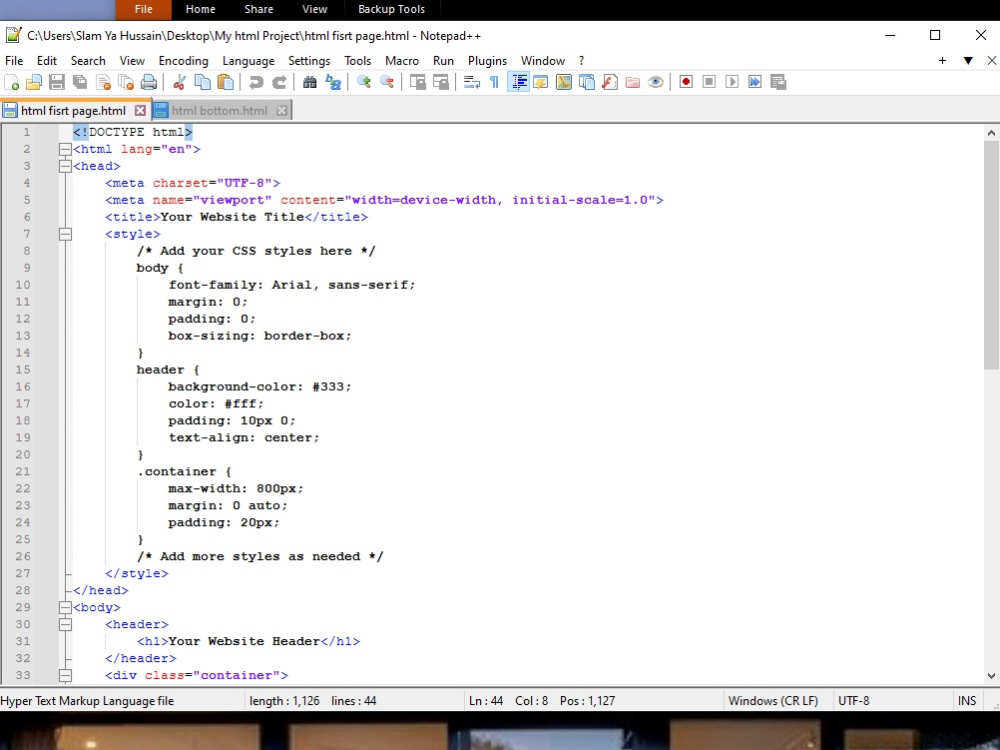Collapse the container div fold, line 33
Image resolution: width=1000 pixels, height=750 pixels.
tap(65, 675)
